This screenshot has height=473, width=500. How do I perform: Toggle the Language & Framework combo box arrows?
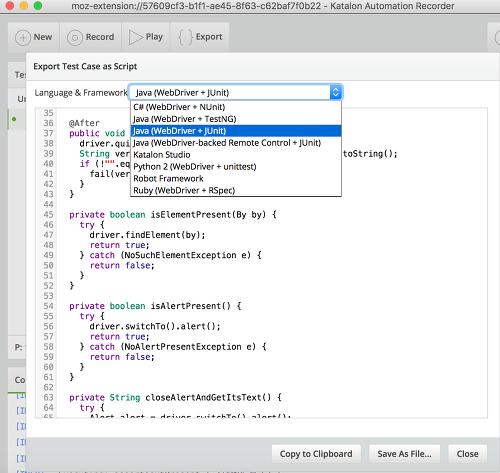coord(336,92)
